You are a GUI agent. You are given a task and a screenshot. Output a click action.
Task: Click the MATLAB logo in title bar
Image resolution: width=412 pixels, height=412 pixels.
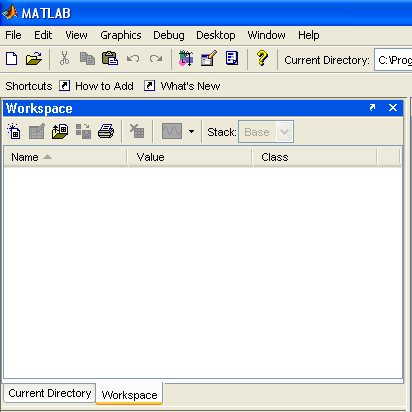click(10, 13)
